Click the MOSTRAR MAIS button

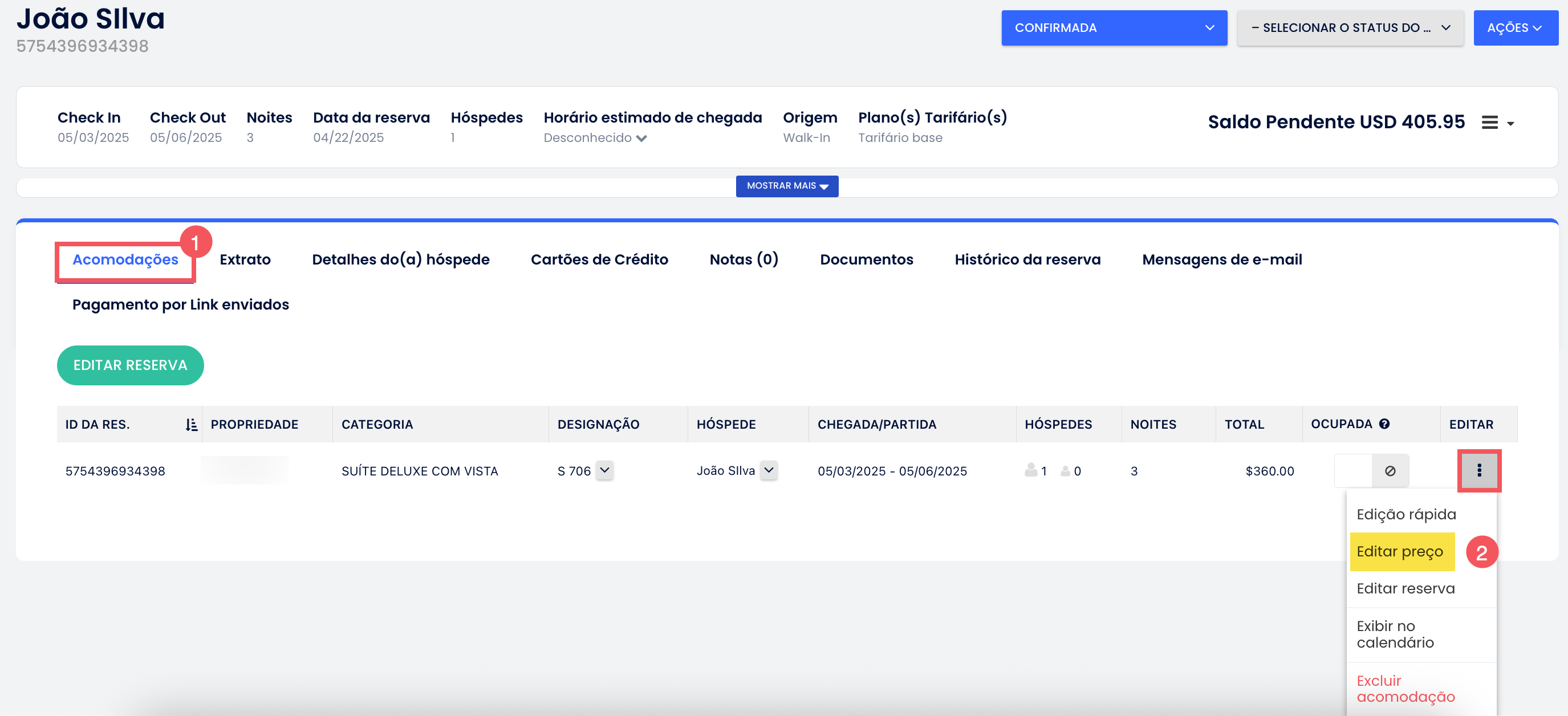[x=786, y=186]
